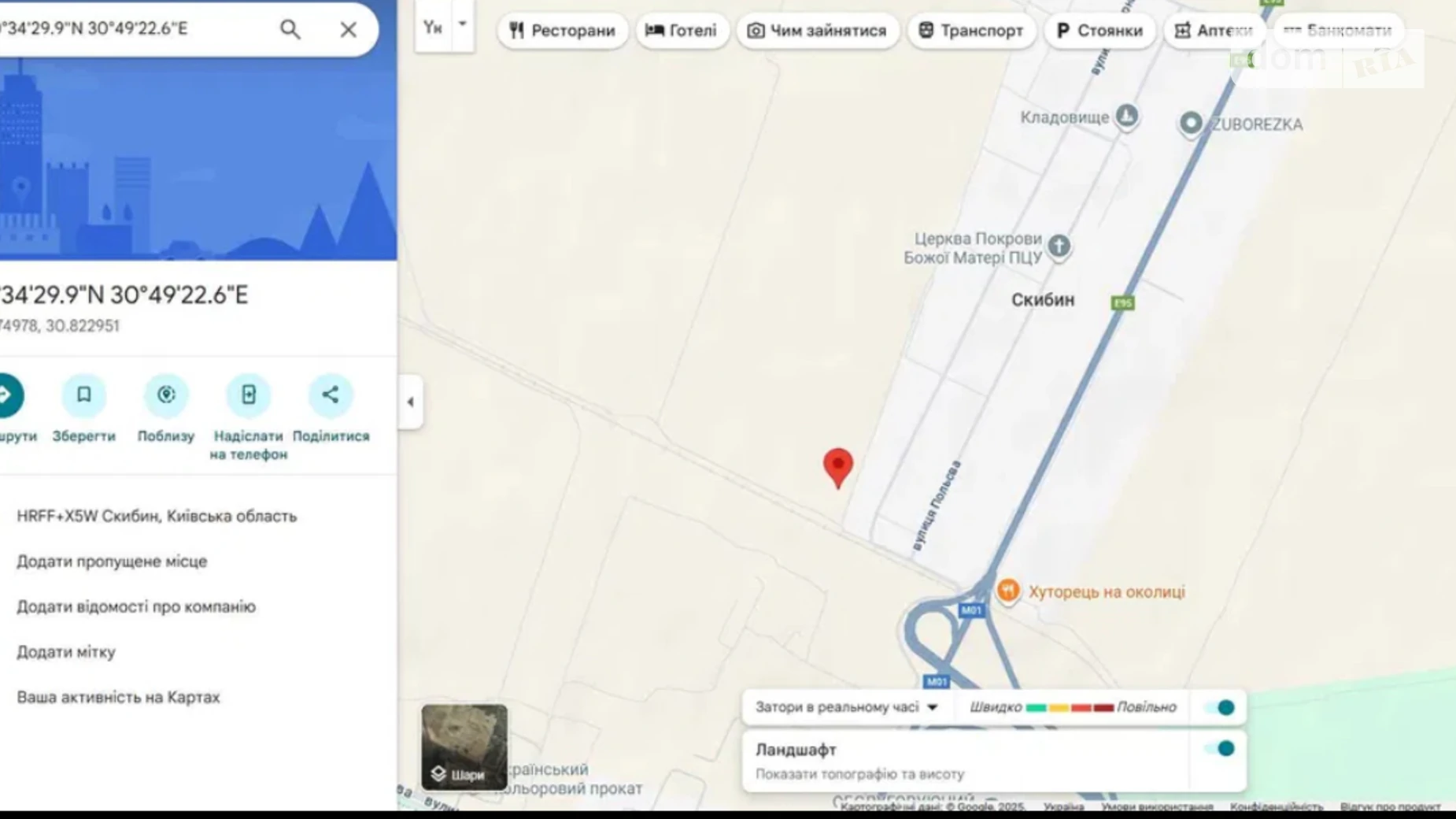This screenshot has height=819, width=1456.
Task: Open the Транспорт category chip
Action: point(970,31)
